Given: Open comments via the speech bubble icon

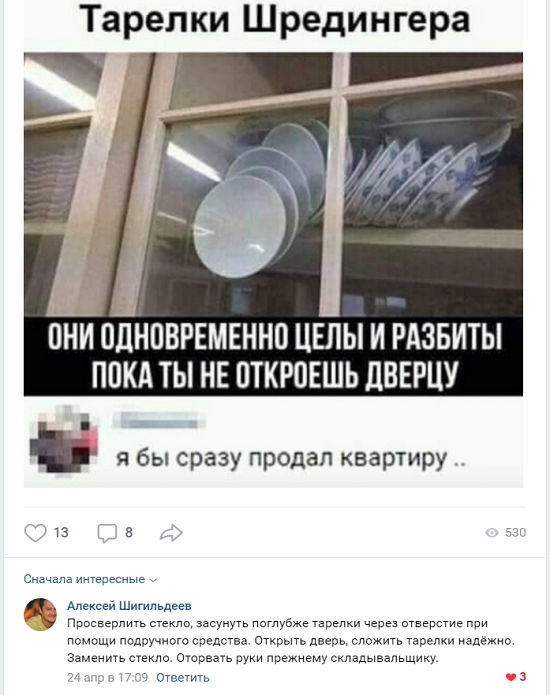Looking at the screenshot, I should click(107, 533).
